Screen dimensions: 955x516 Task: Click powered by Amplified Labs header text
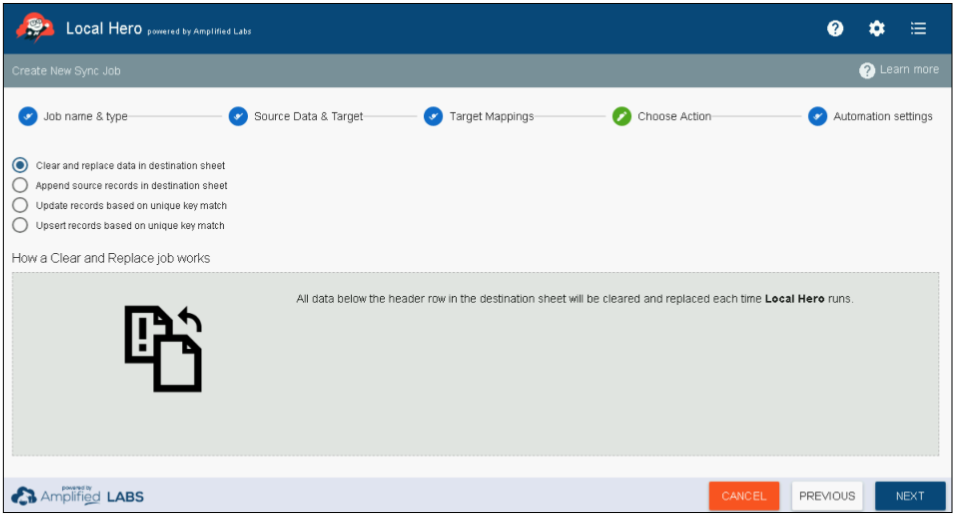199,32
